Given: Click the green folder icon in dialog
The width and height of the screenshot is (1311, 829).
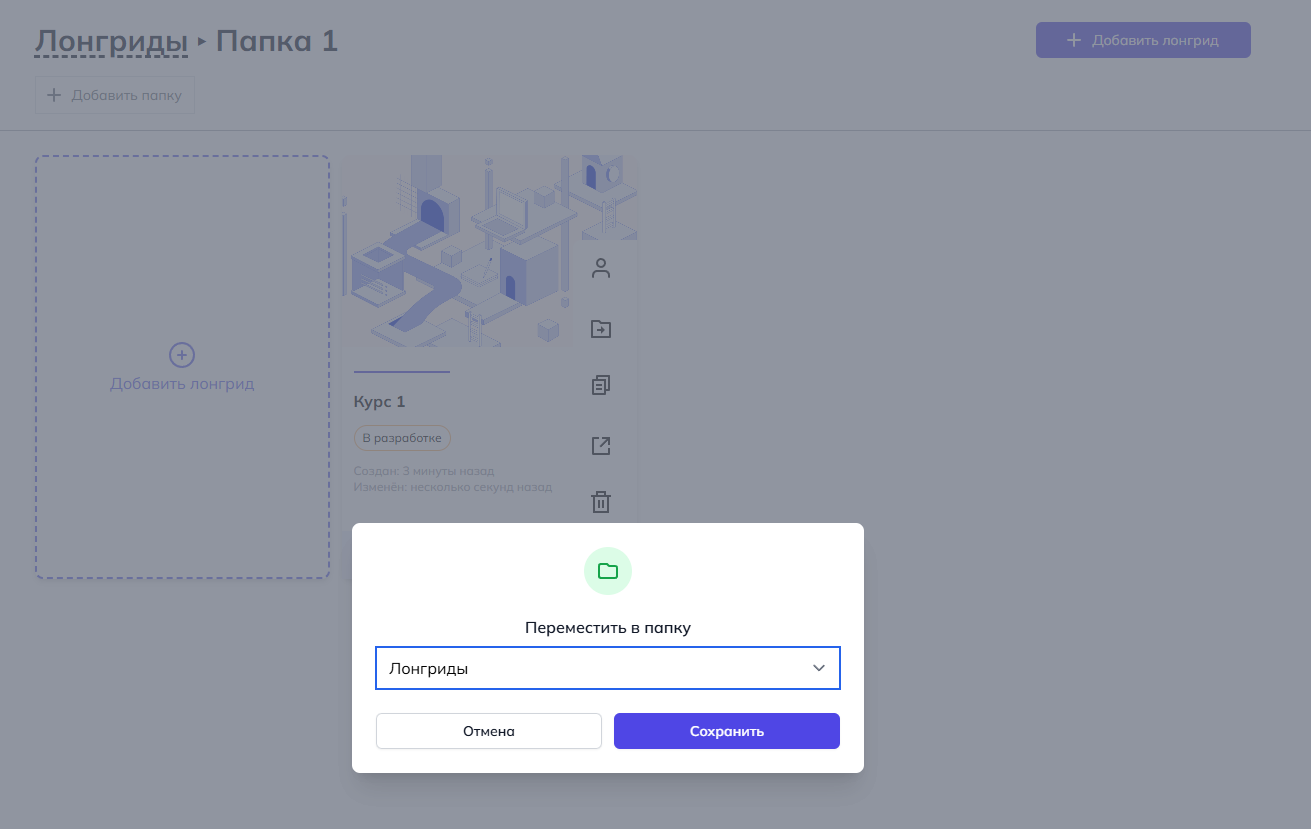Looking at the screenshot, I should coord(608,571).
